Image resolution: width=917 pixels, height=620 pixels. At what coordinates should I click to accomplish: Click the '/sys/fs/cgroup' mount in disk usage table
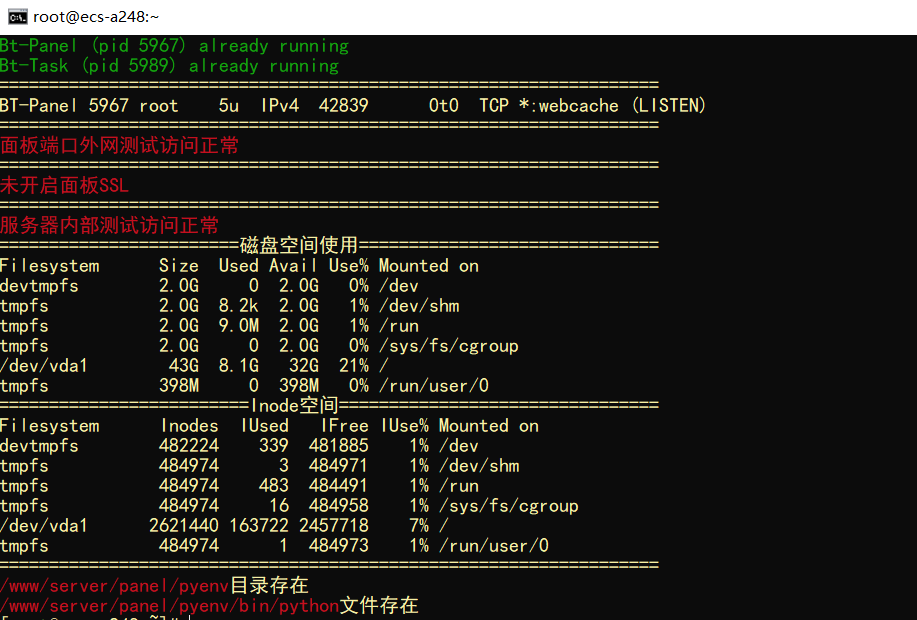click(x=449, y=346)
